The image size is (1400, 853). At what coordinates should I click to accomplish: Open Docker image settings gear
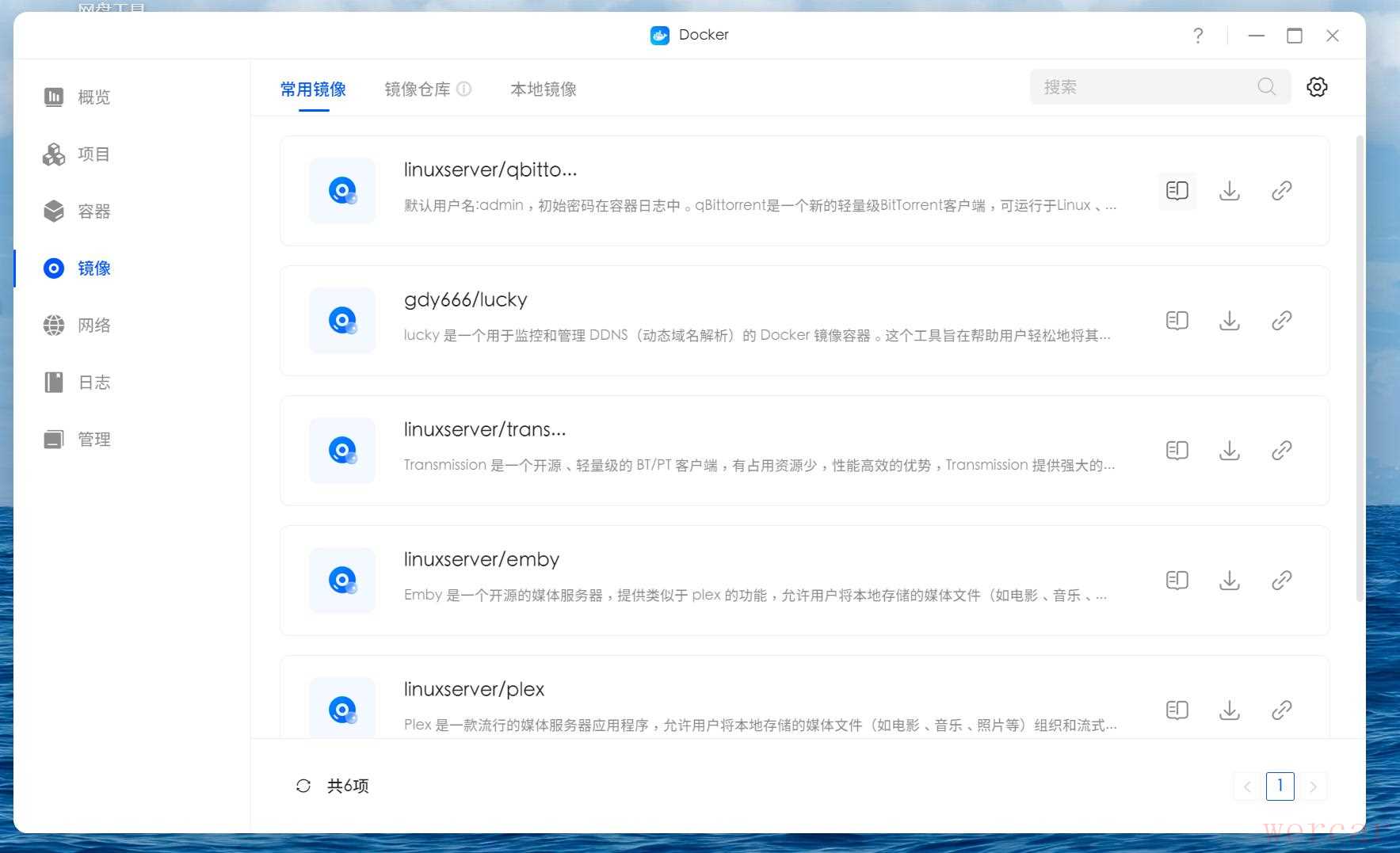point(1316,87)
